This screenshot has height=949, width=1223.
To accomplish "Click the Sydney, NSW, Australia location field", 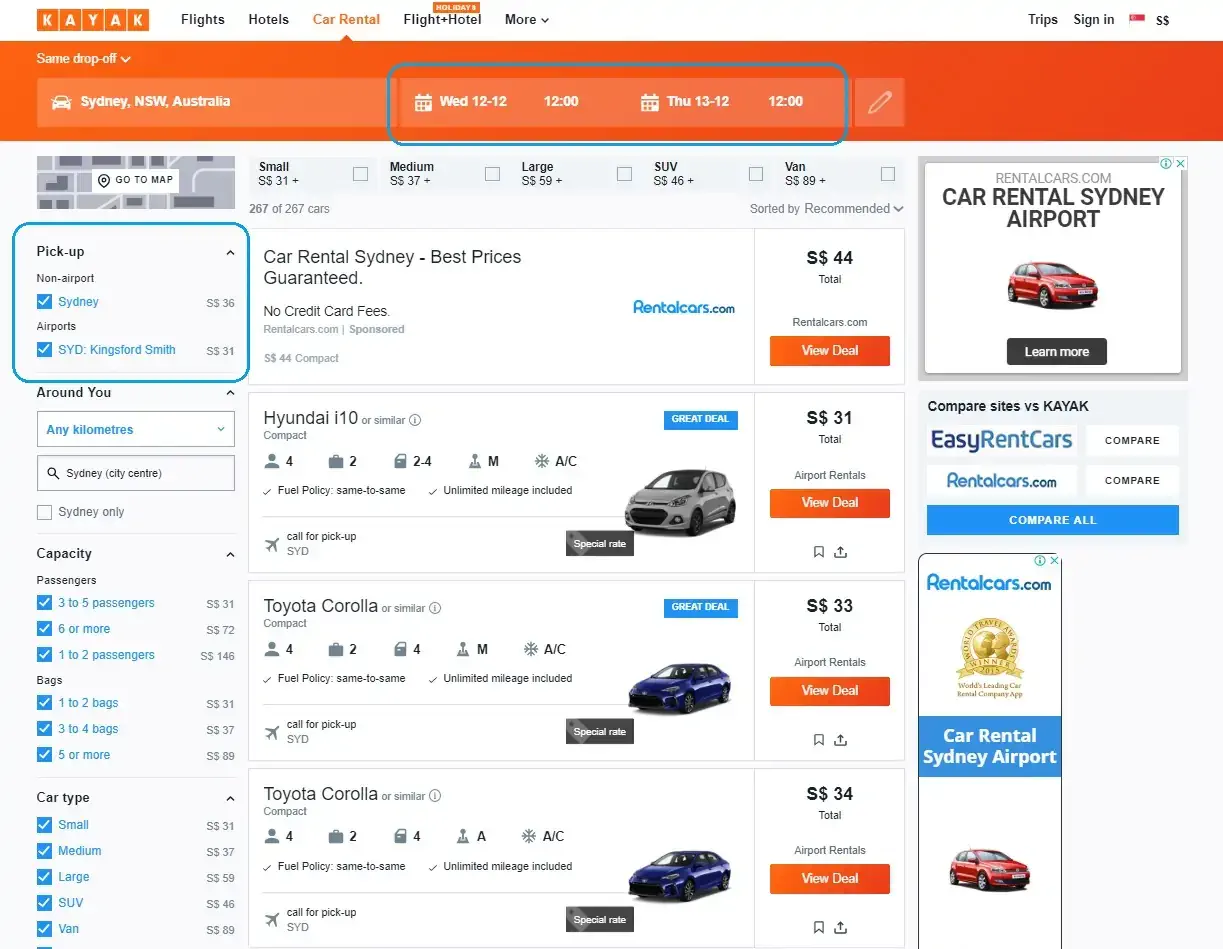I will click(x=211, y=102).
